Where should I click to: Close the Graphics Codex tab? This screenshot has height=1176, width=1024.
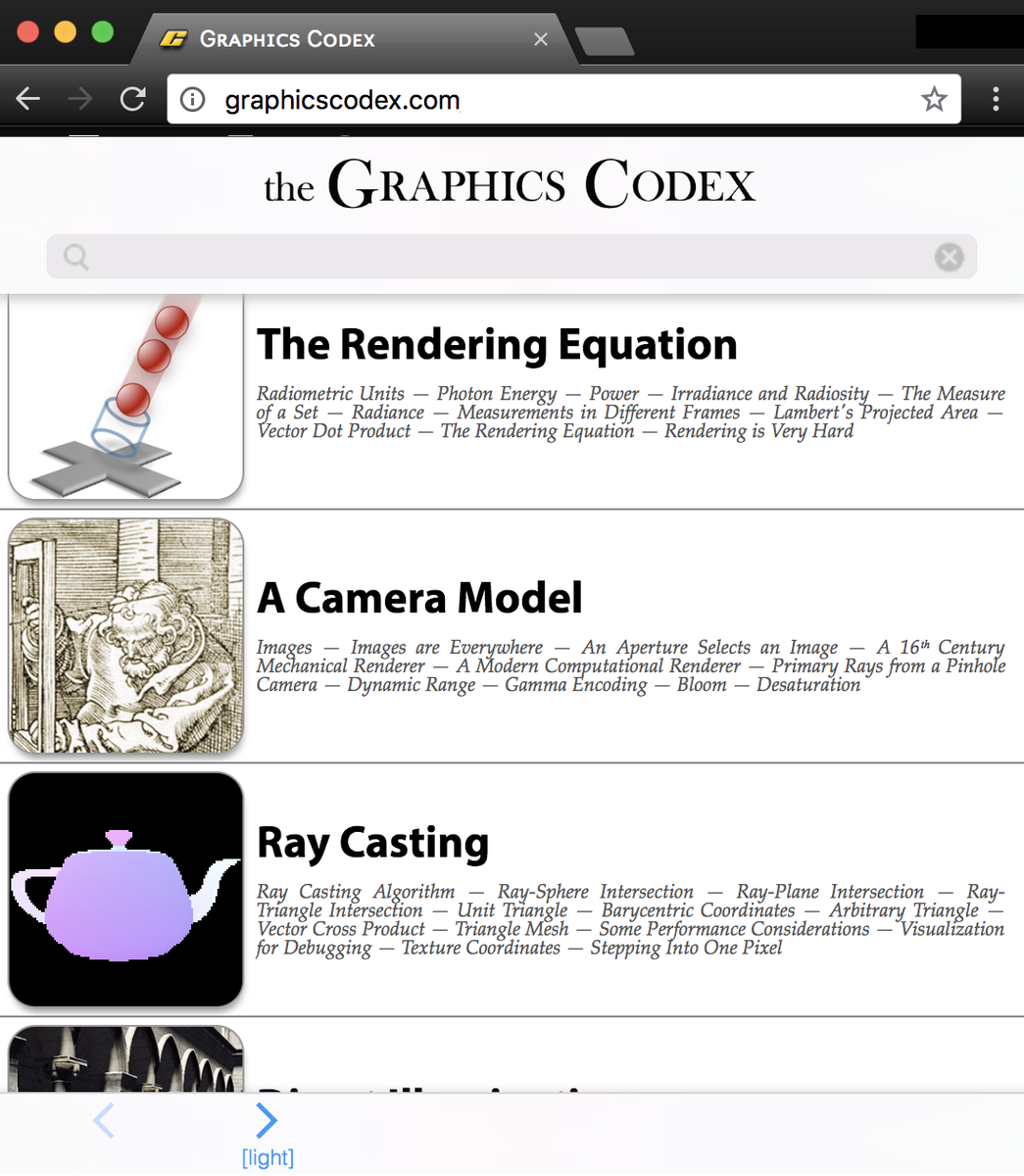click(x=541, y=39)
